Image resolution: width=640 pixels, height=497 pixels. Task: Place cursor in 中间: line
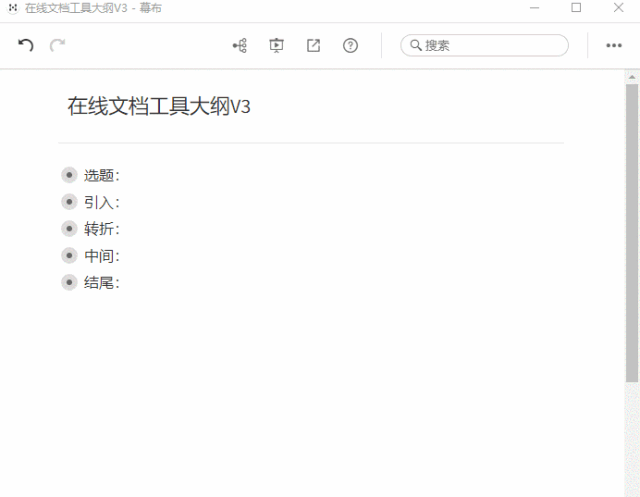(x=102, y=256)
